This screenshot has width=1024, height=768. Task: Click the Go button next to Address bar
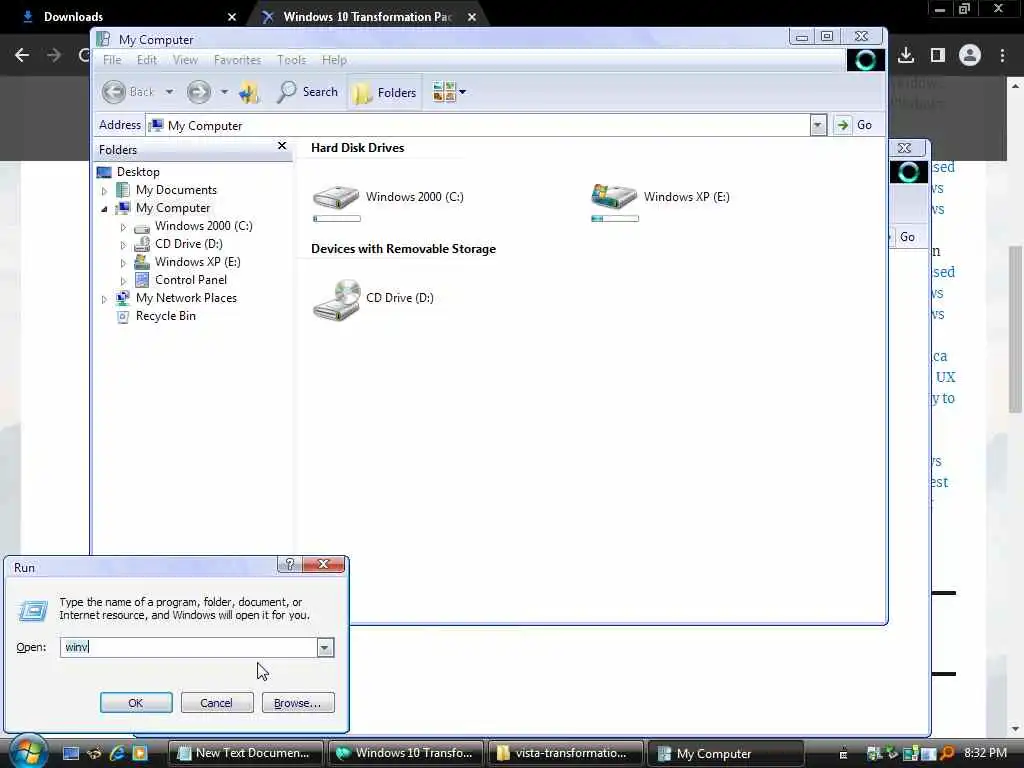pos(855,125)
